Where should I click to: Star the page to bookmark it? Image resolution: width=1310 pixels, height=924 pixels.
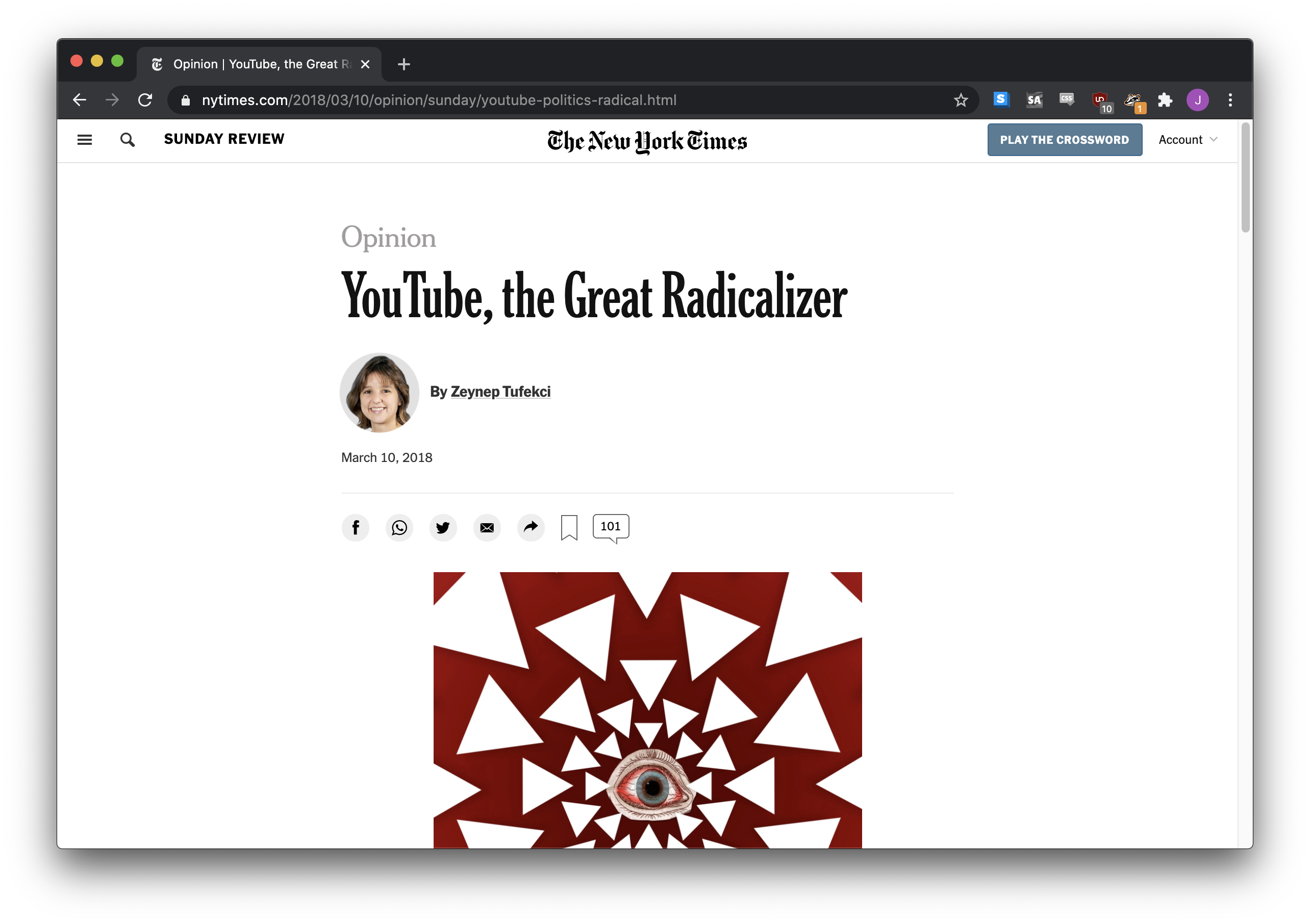coord(961,100)
